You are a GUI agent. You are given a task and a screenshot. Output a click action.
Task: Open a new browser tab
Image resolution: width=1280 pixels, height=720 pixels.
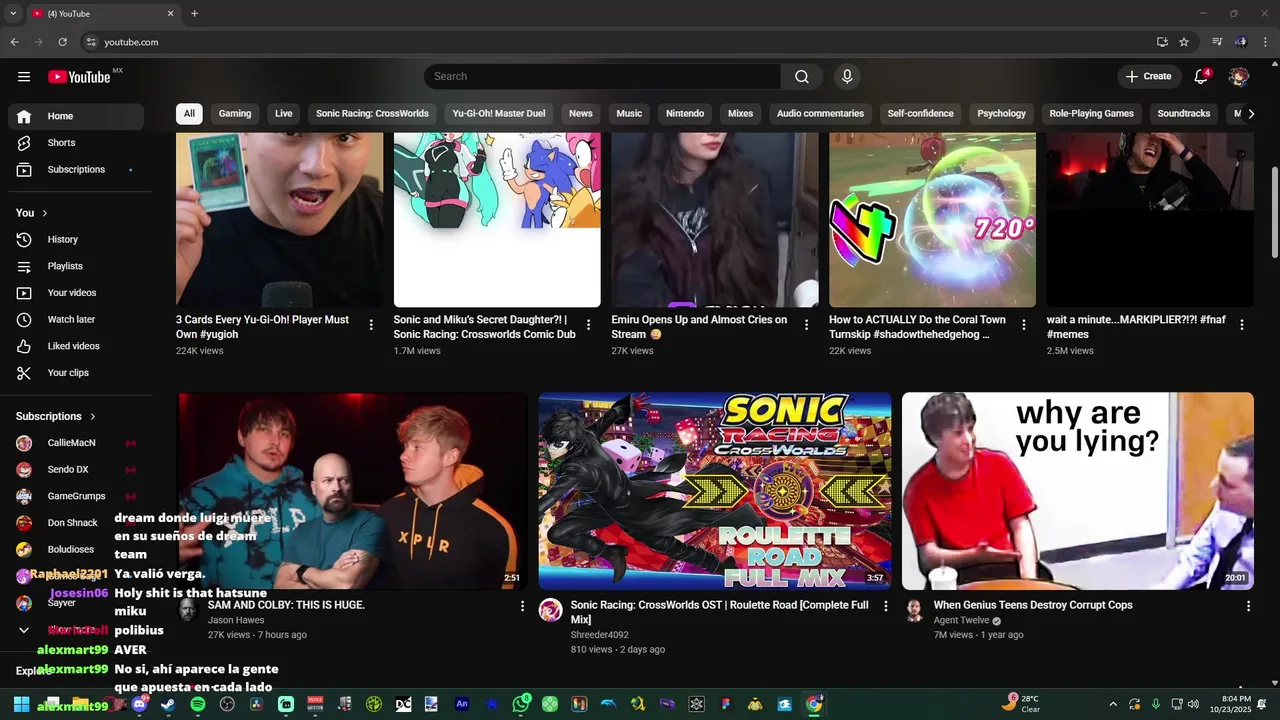pos(194,13)
